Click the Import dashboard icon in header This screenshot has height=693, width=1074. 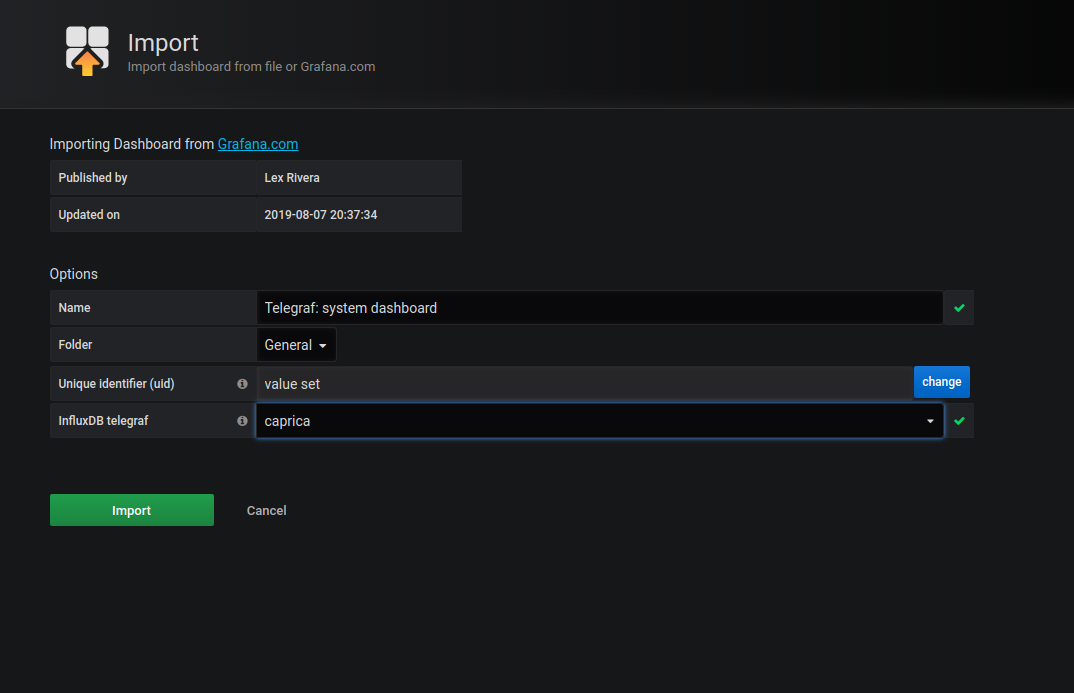tap(87, 51)
